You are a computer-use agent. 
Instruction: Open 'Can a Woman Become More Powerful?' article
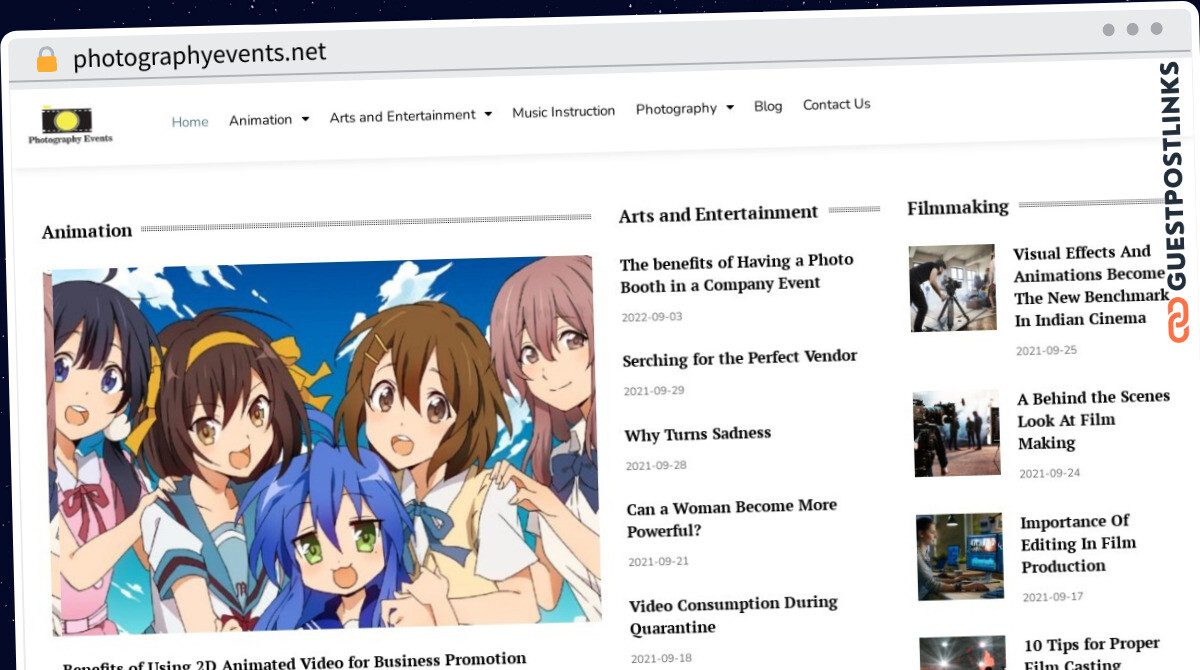point(732,518)
